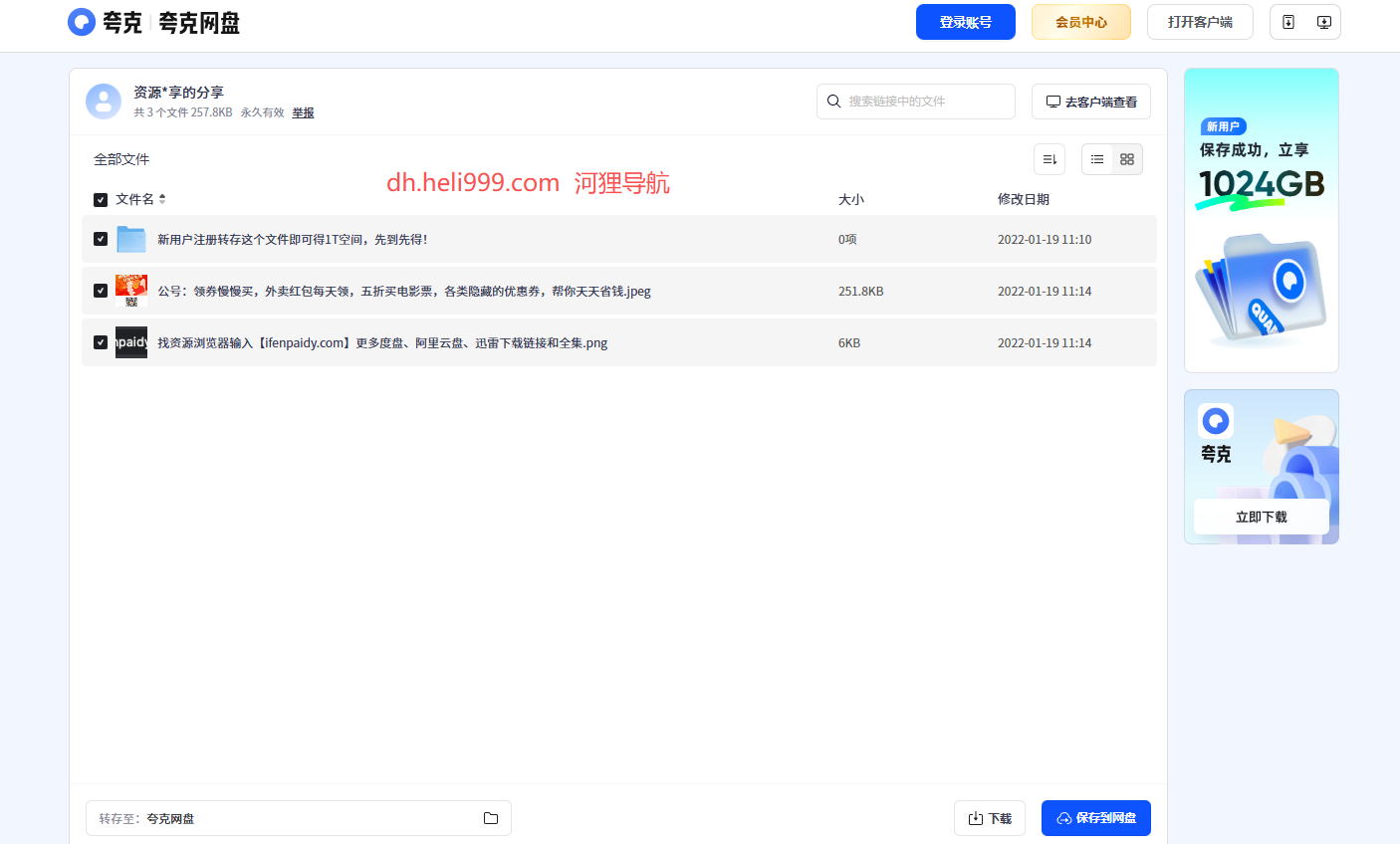Click the 登录账号 button
1400x844 pixels.
(965, 21)
